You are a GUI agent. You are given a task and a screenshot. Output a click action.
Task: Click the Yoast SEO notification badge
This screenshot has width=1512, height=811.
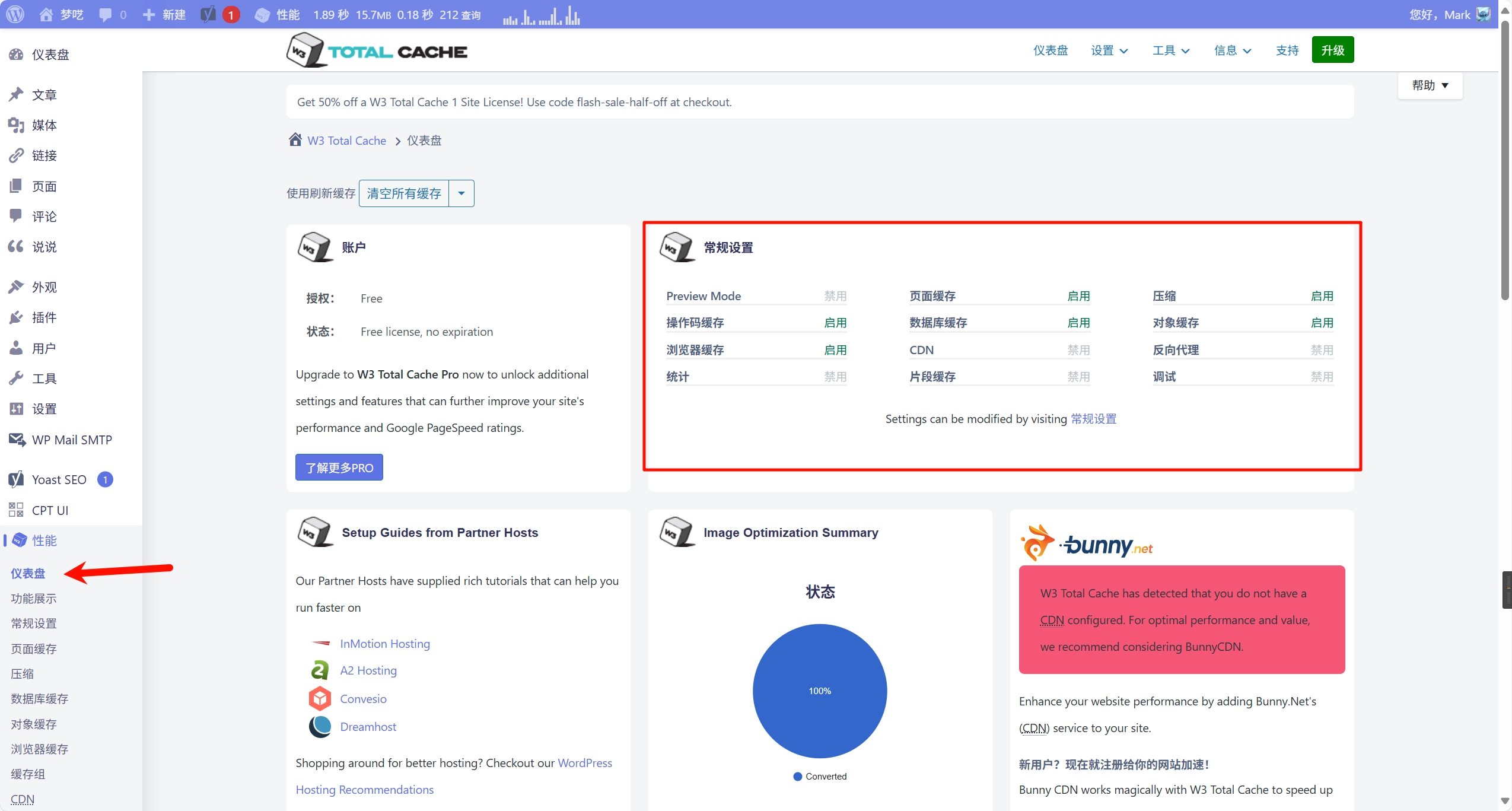tap(105, 479)
